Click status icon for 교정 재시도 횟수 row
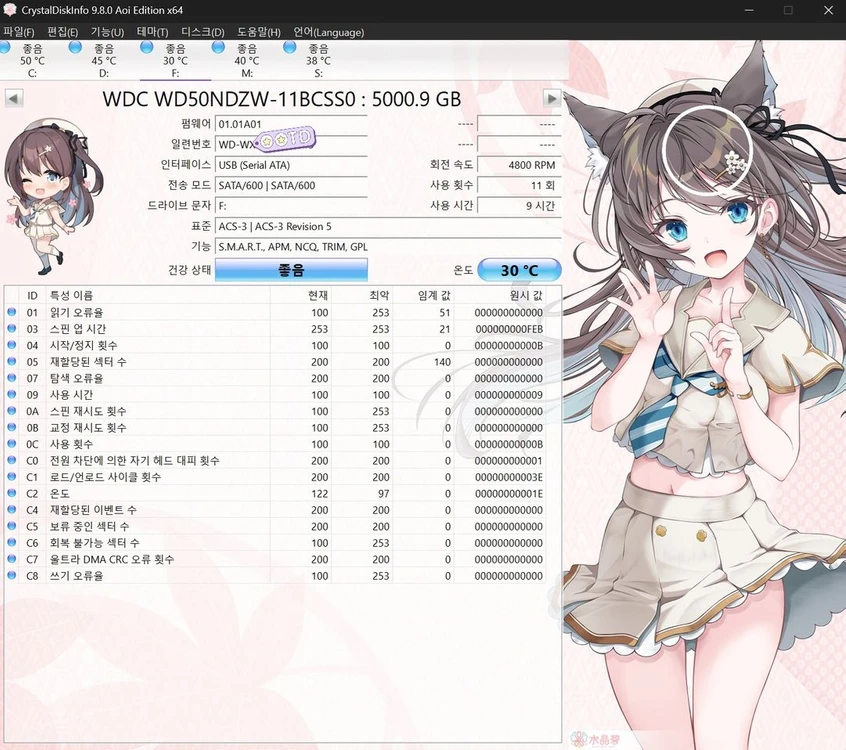 point(12,427)
